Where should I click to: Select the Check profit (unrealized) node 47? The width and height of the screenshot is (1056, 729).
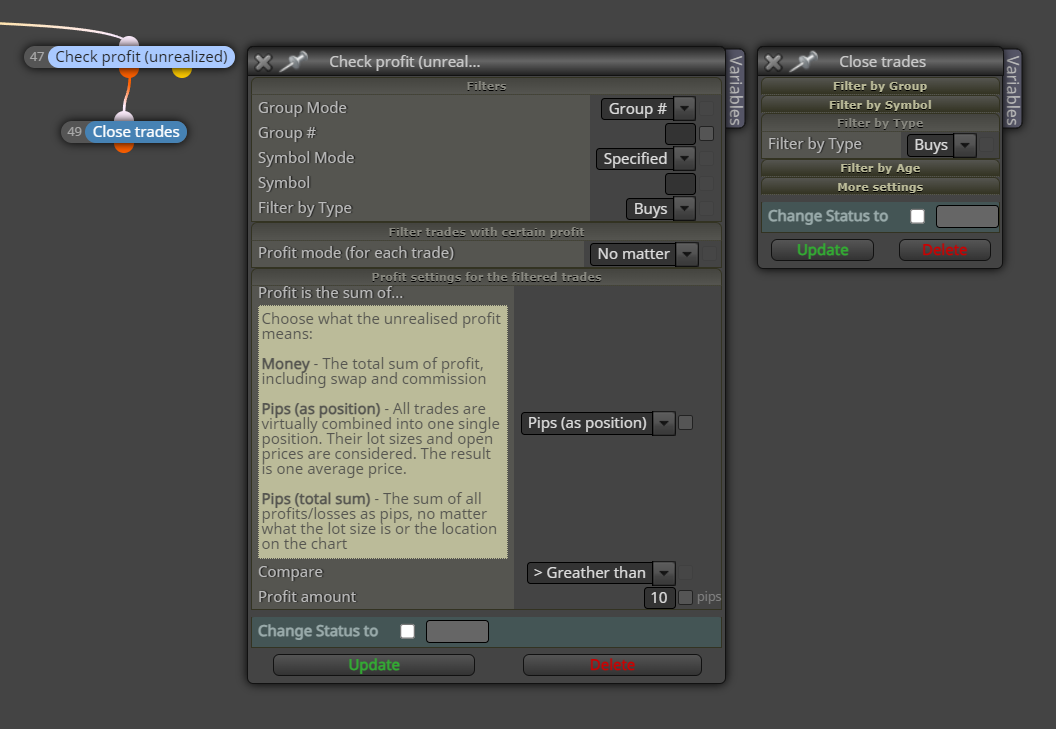point(141,57)
